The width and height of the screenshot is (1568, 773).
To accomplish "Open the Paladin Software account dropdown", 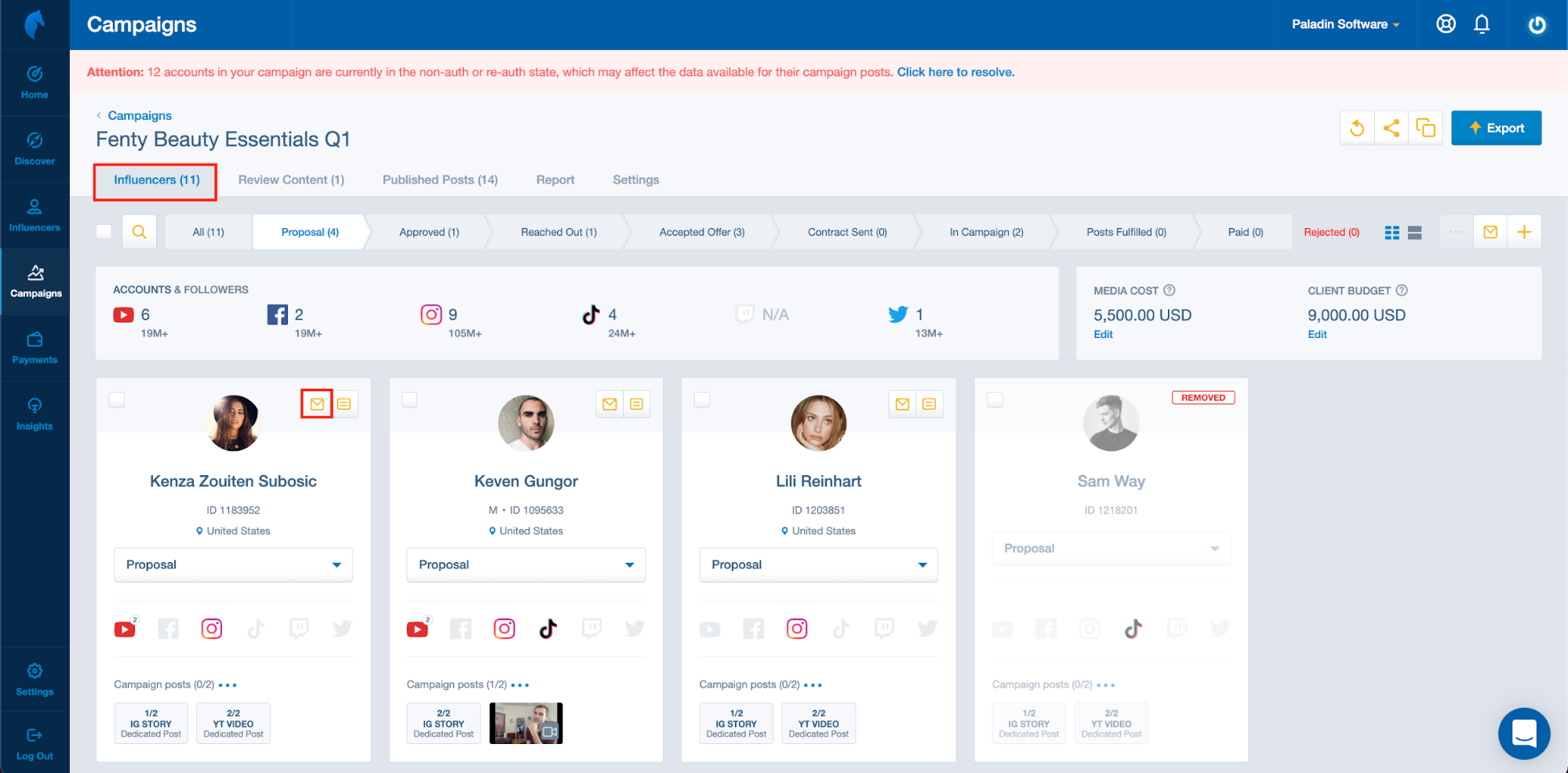I will [x=1345, y=24].
